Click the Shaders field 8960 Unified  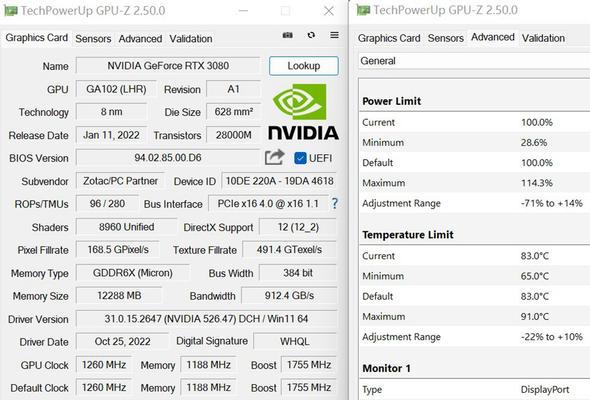coord(126,227)
